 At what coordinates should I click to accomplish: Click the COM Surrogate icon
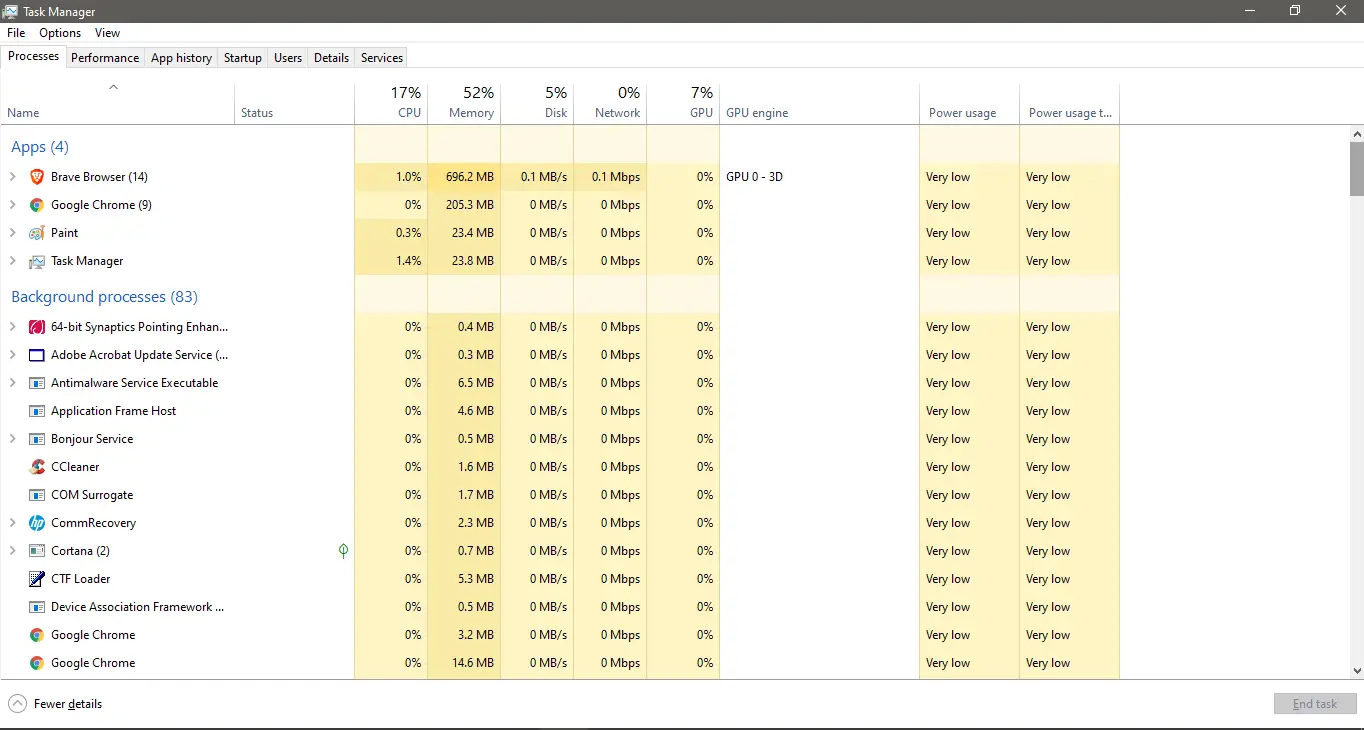[x=37, y=495]
